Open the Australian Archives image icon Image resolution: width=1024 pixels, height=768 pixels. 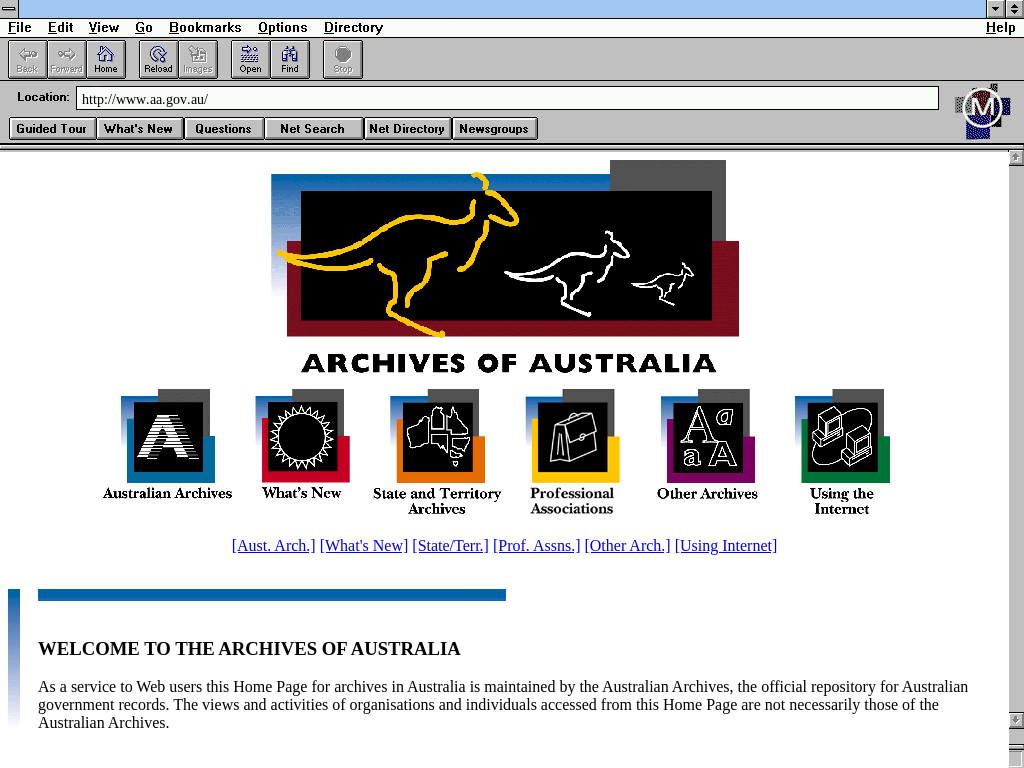tap(167, 437)
